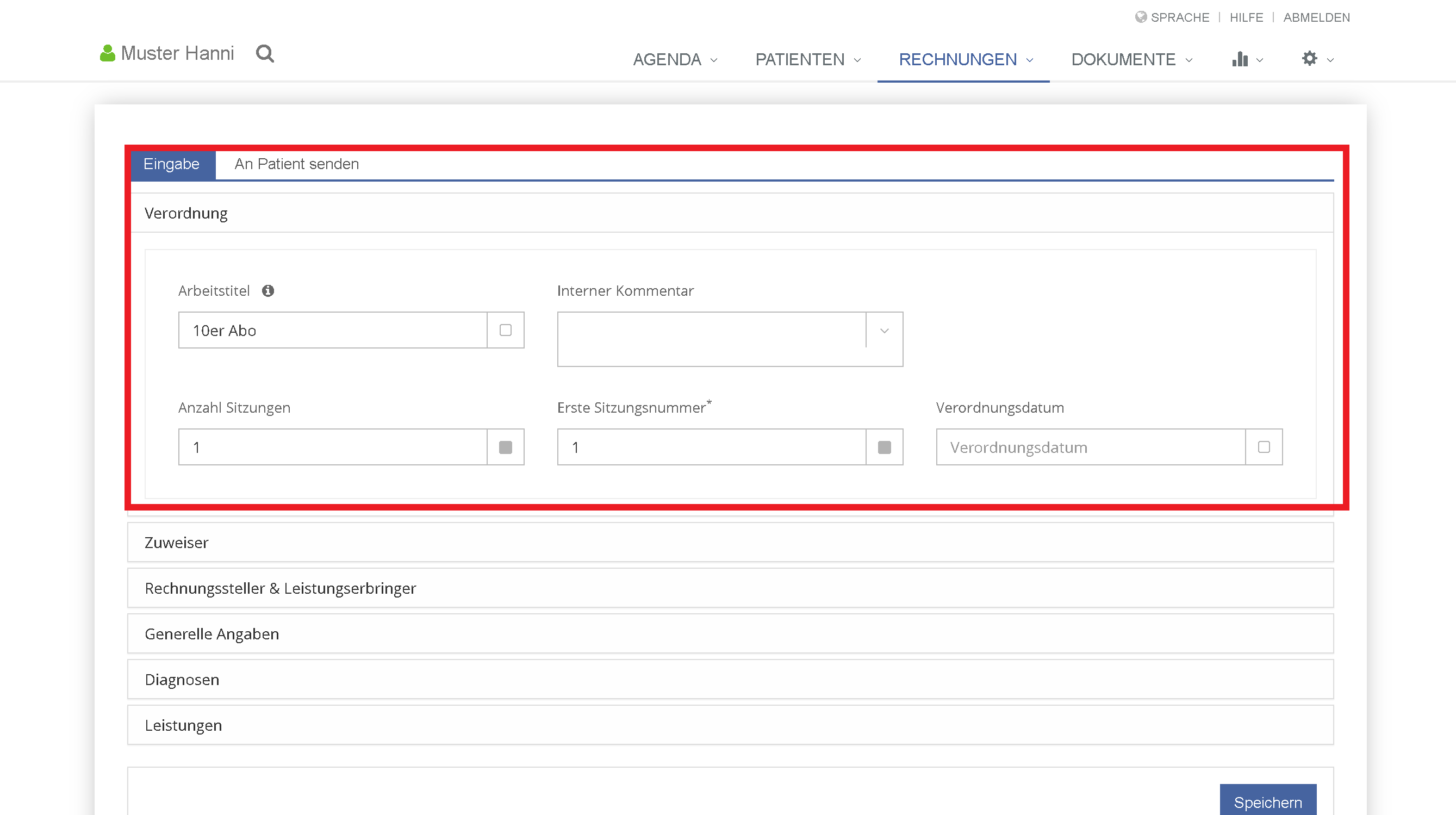Viewport: 1456px width, 815px height.
Task: Expand the Zuweiser section
Action: click(731, 543)
